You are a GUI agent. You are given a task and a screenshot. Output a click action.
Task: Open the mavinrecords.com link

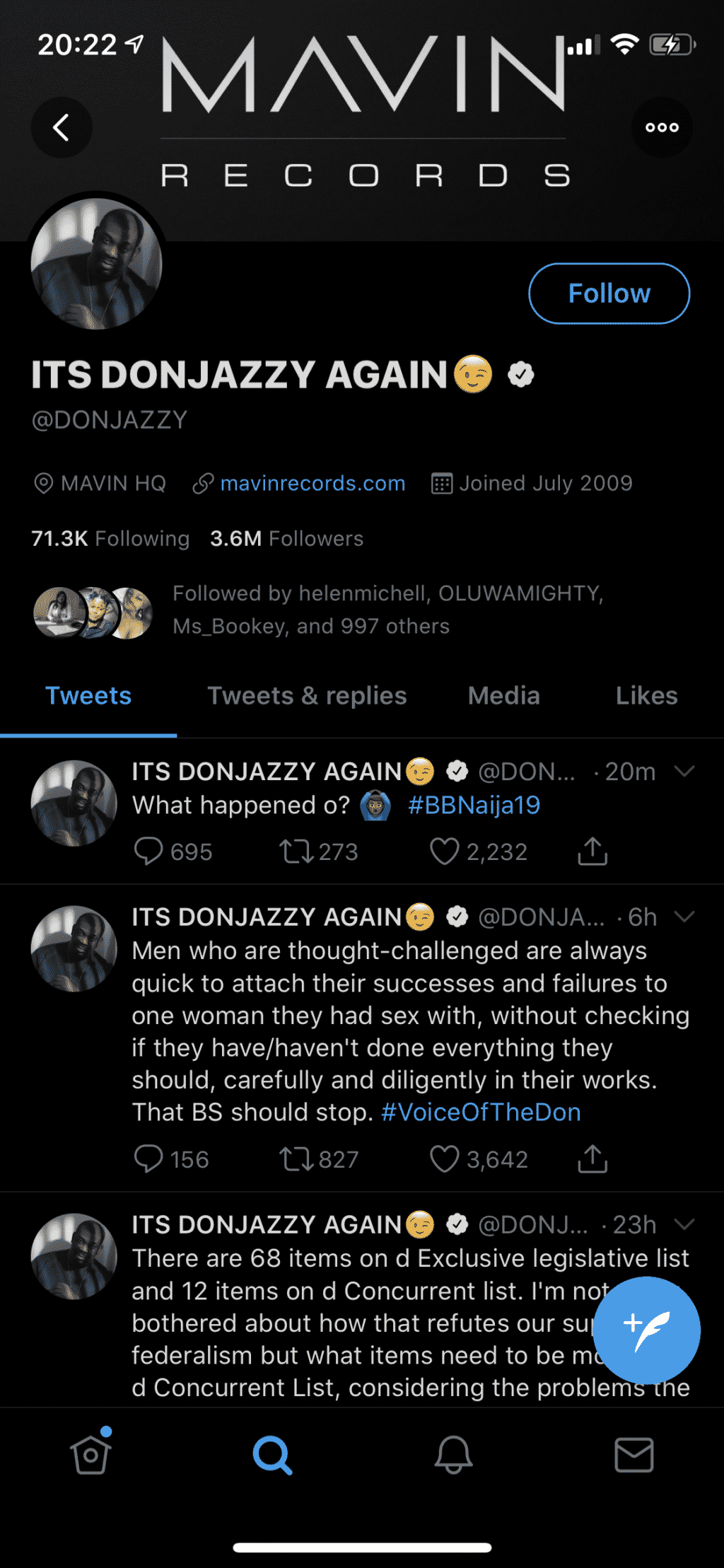[x=313, y=484]
